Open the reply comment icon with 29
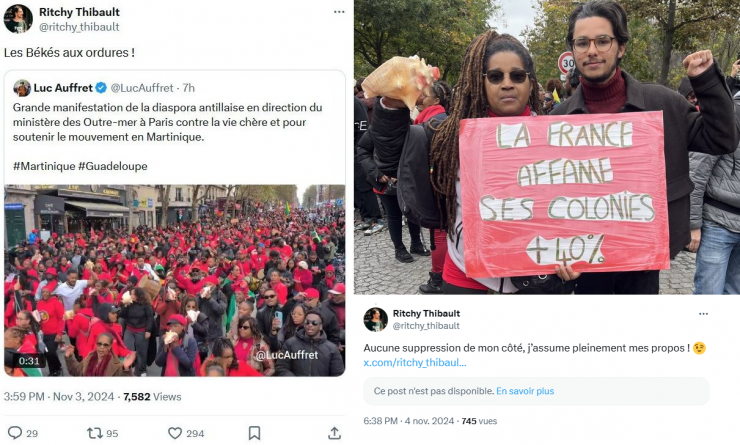 point(15,433)
